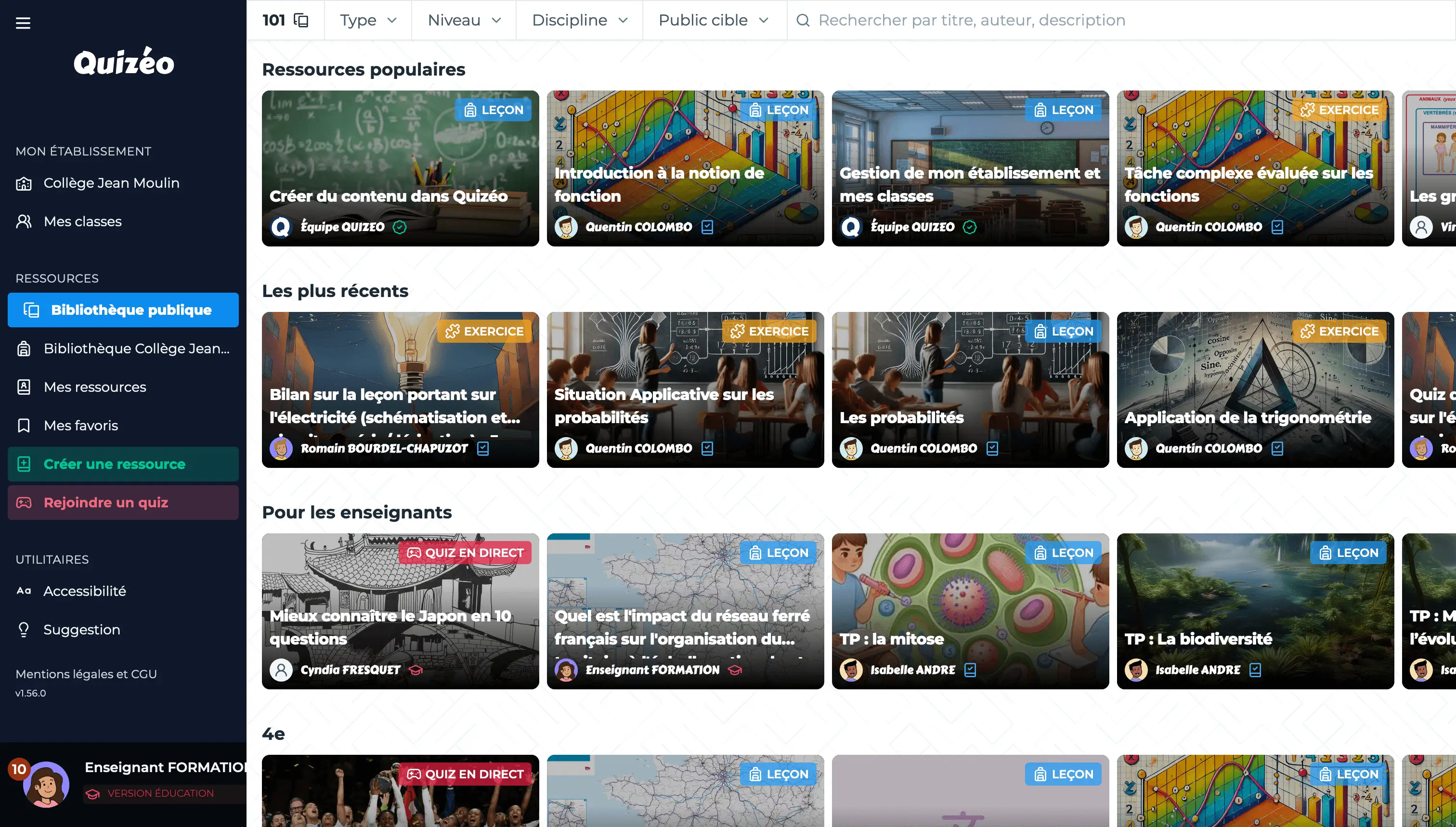The width and height of the screenshot is (1456, 827).
Task: Click Romain BOURDEL-CHAPUZOT avatar icon
Action: pos(281,449)
